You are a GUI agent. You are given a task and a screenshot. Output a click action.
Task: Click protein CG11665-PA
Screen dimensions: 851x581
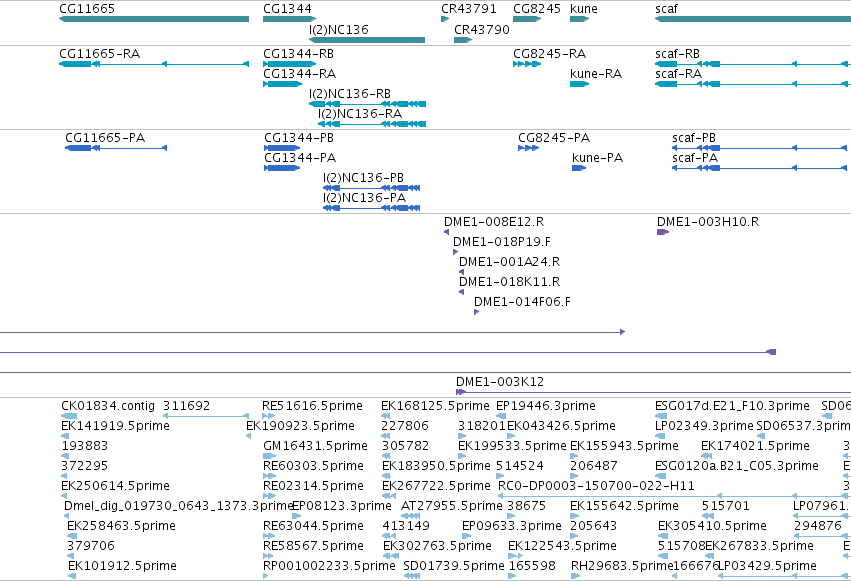click(116, 148)
